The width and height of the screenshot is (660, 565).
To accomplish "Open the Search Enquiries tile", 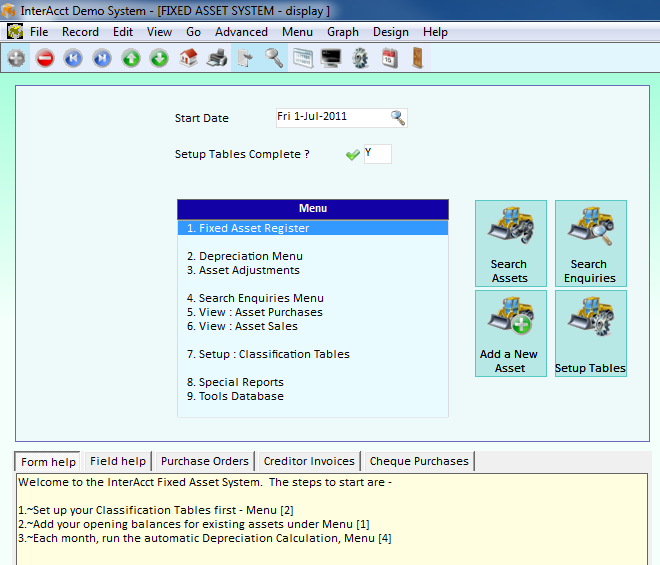I will pos(591,243).
